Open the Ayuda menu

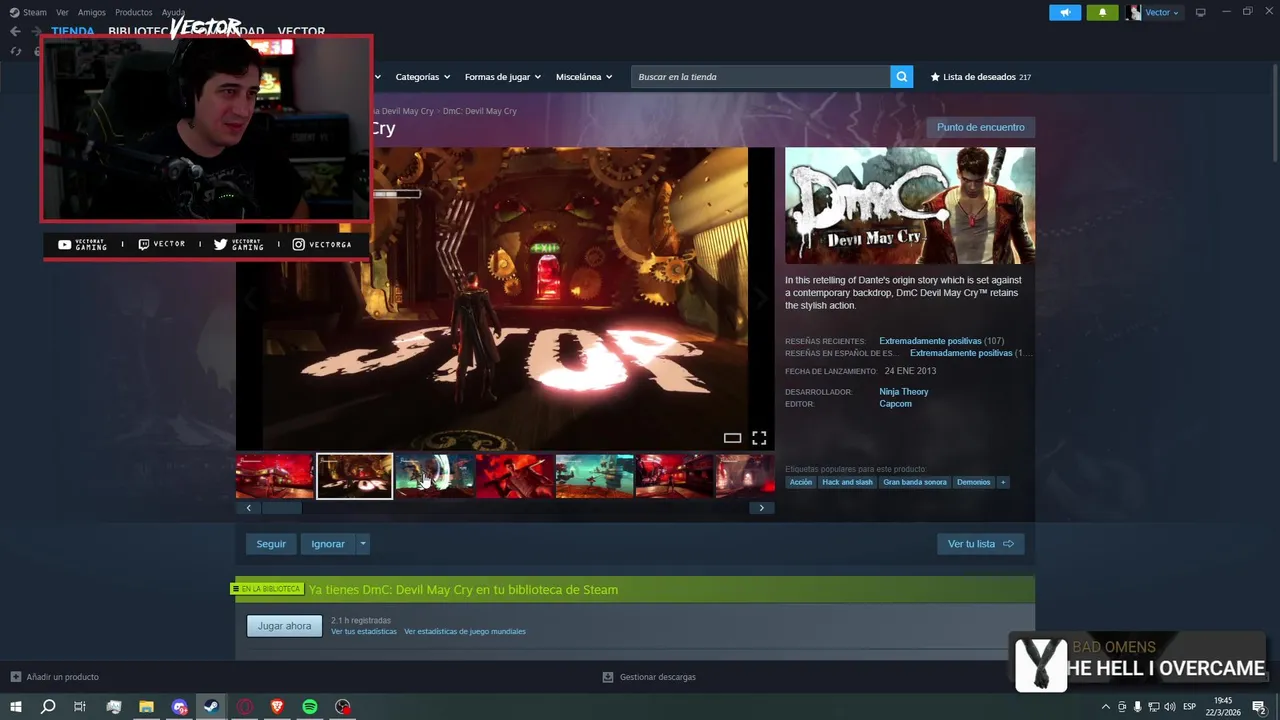pos(173,12)
